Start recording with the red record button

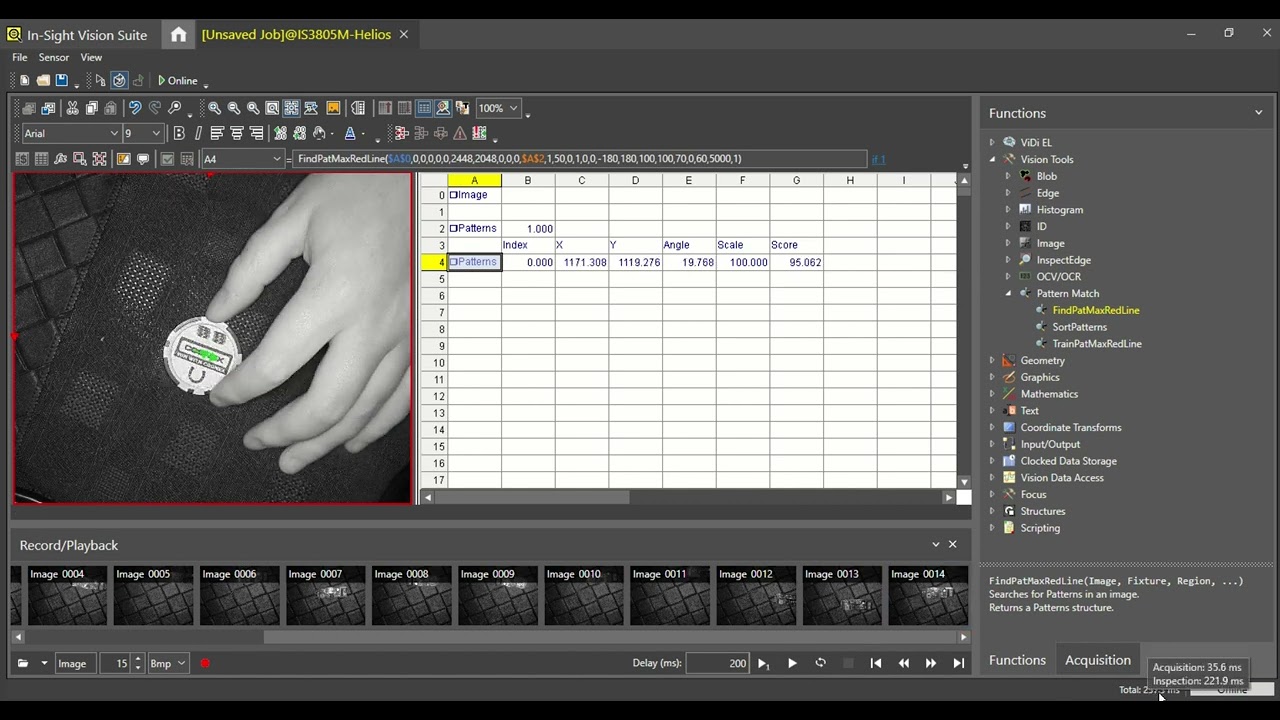tap(205, 663)
